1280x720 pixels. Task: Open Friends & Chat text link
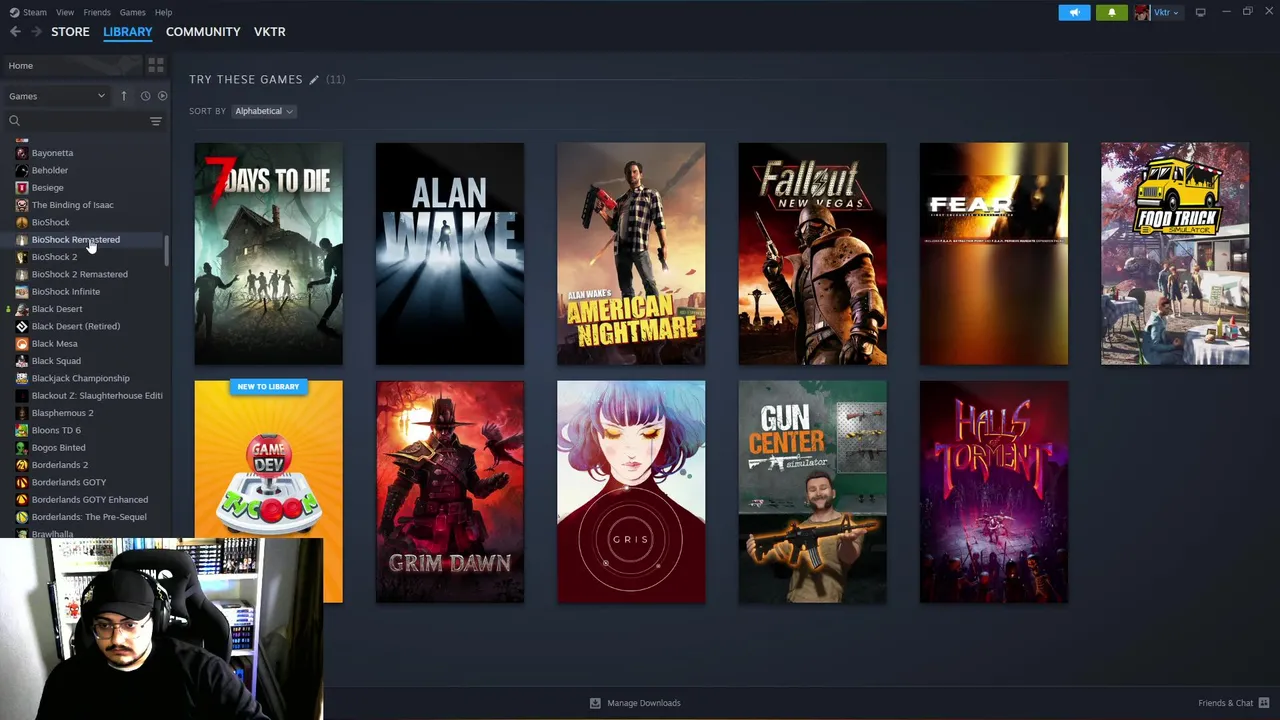click(1225, 703)
